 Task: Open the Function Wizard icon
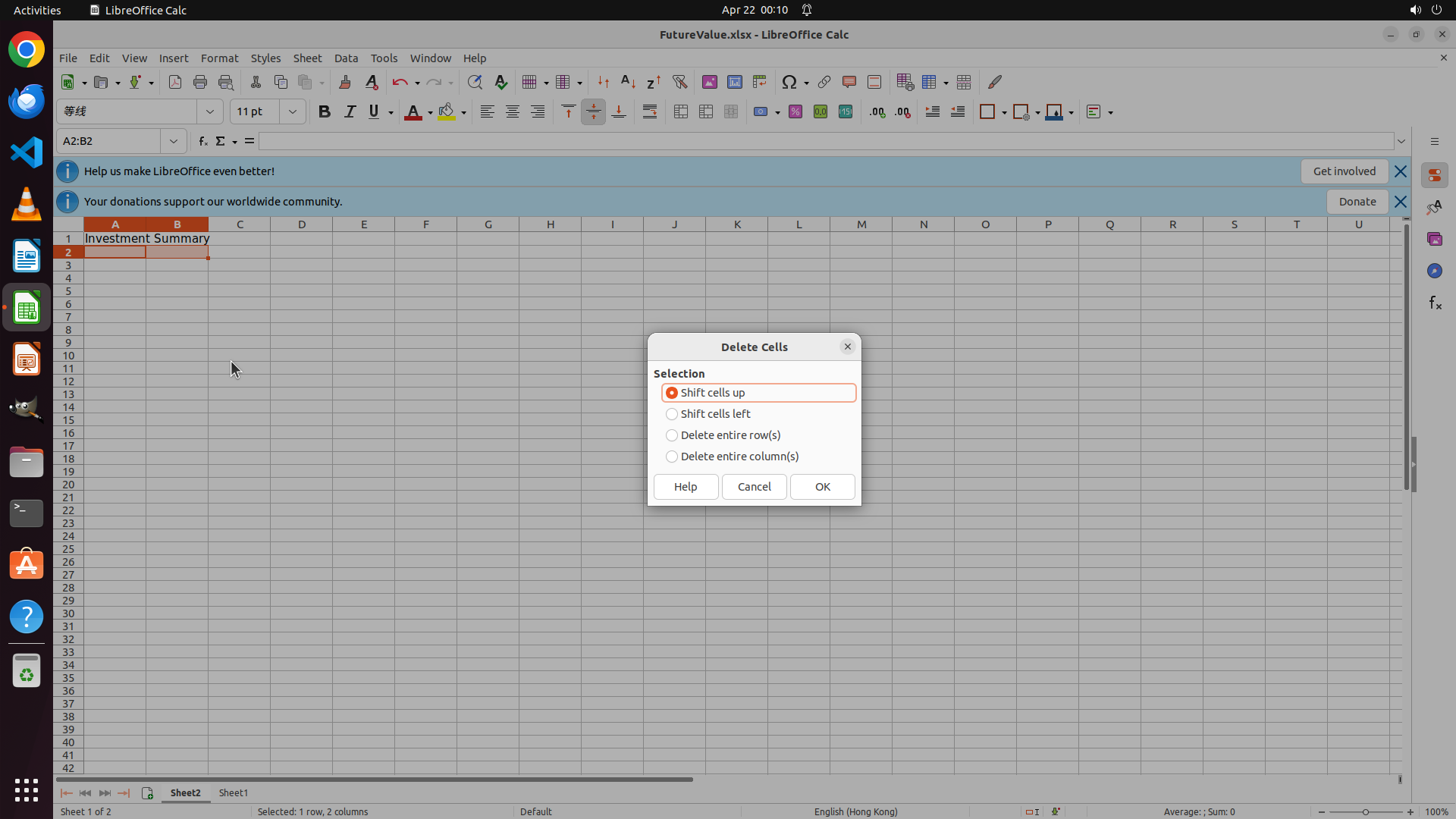pos(202,141)
